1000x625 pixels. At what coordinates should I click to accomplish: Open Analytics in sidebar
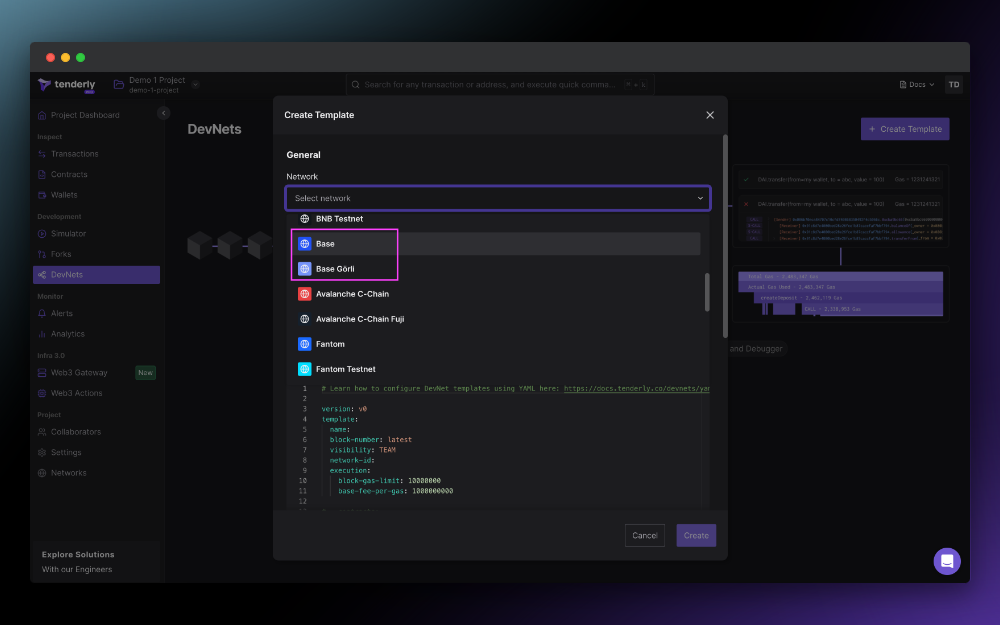tap(68, 334)
